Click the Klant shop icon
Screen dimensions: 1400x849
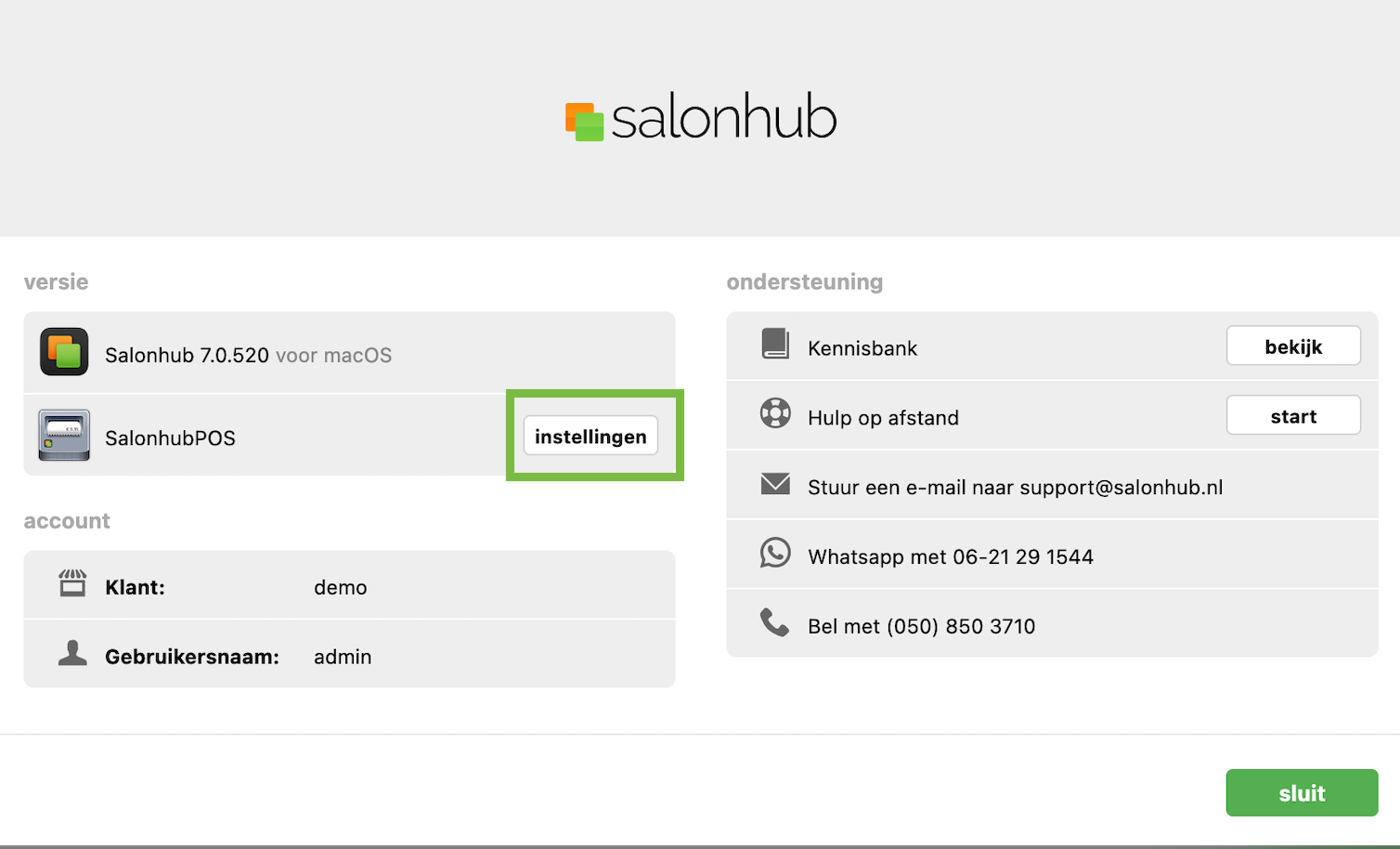coord(72,583)
